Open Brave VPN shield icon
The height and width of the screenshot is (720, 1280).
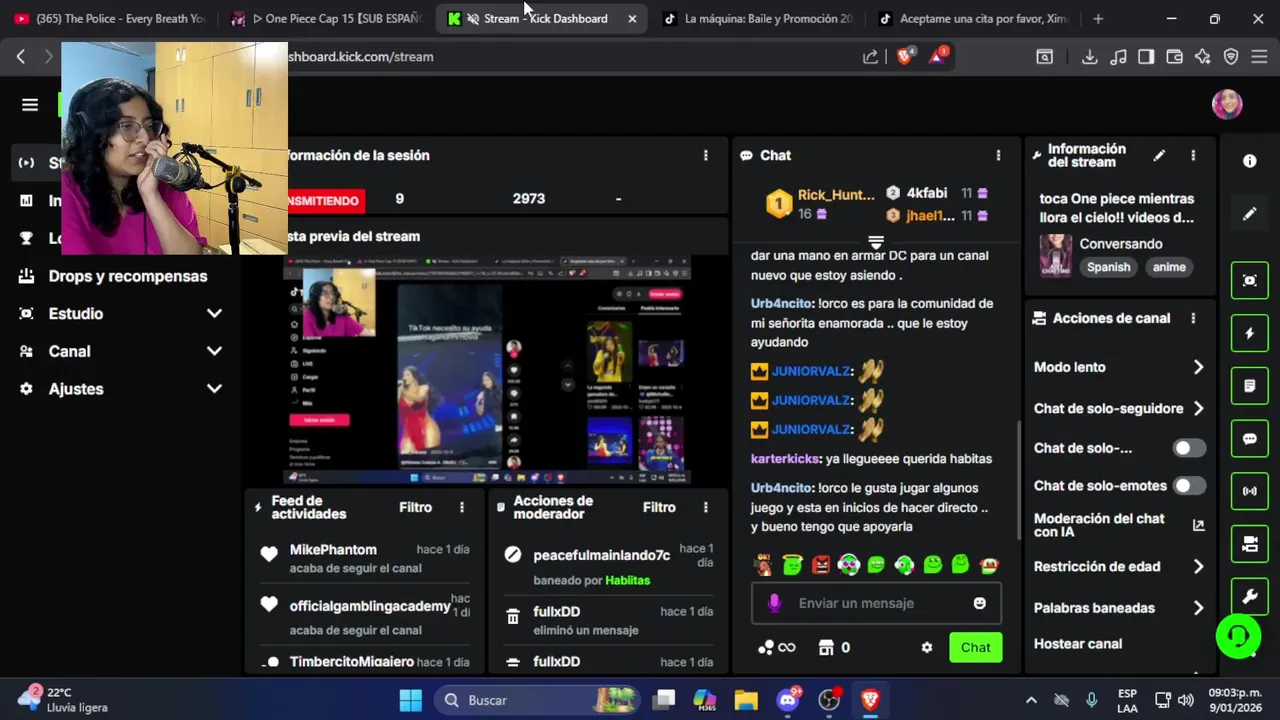[x=1231, y=57]
